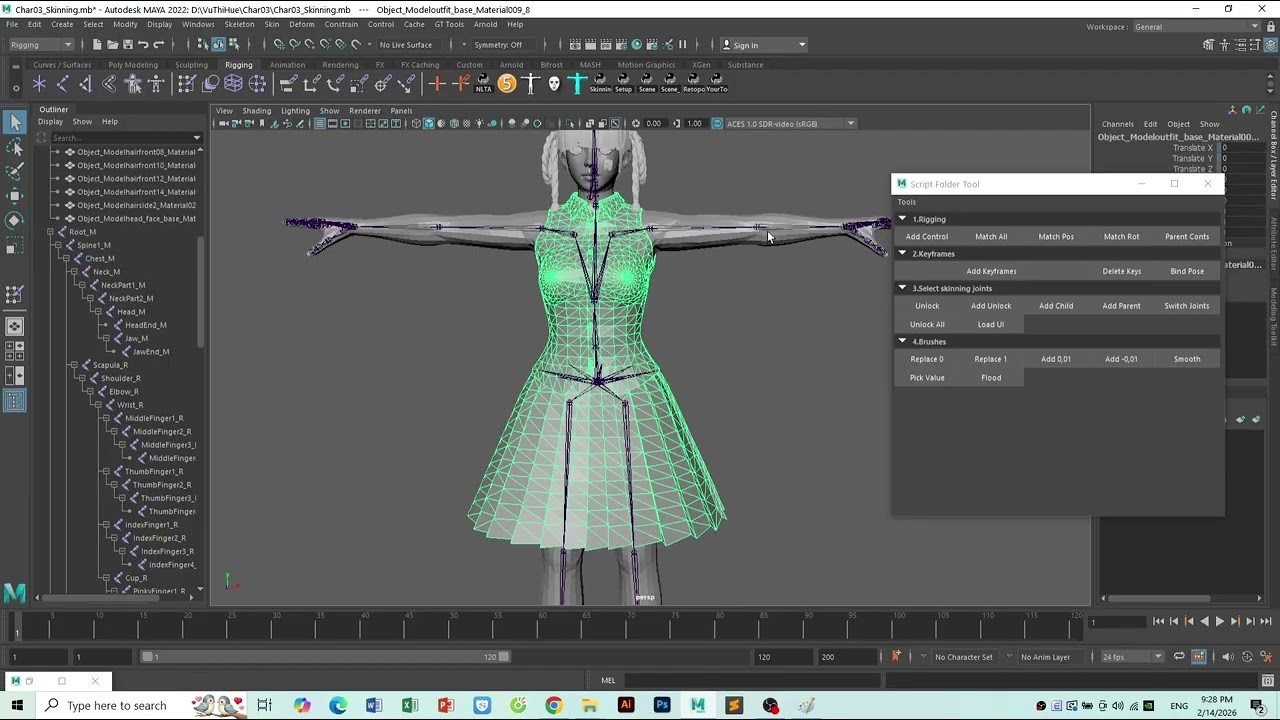The height and width of the screenshot is (720, 1280).
Task: Click the orange number 5 shelf icon
Action: 507,84
